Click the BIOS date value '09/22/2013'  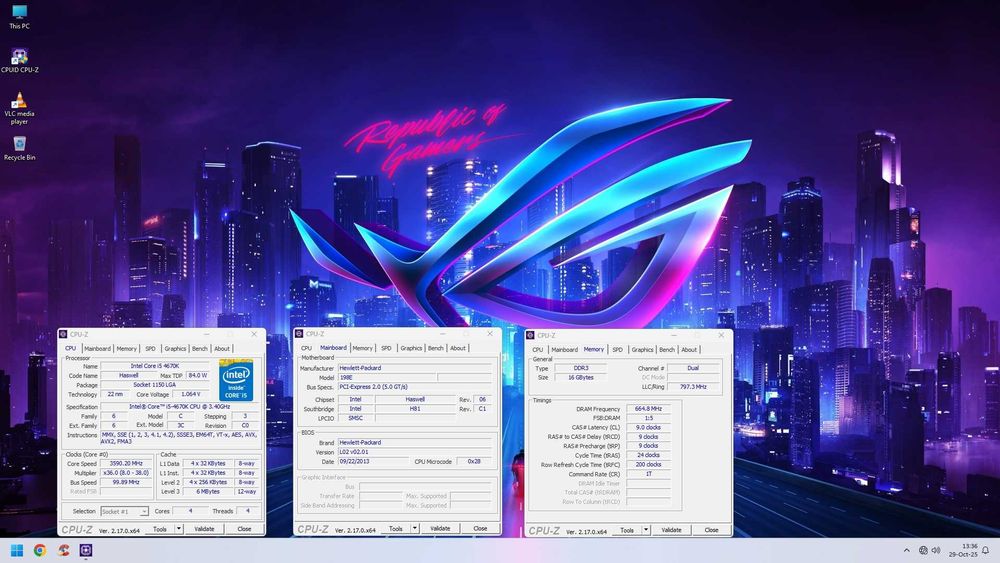[373, 461]
